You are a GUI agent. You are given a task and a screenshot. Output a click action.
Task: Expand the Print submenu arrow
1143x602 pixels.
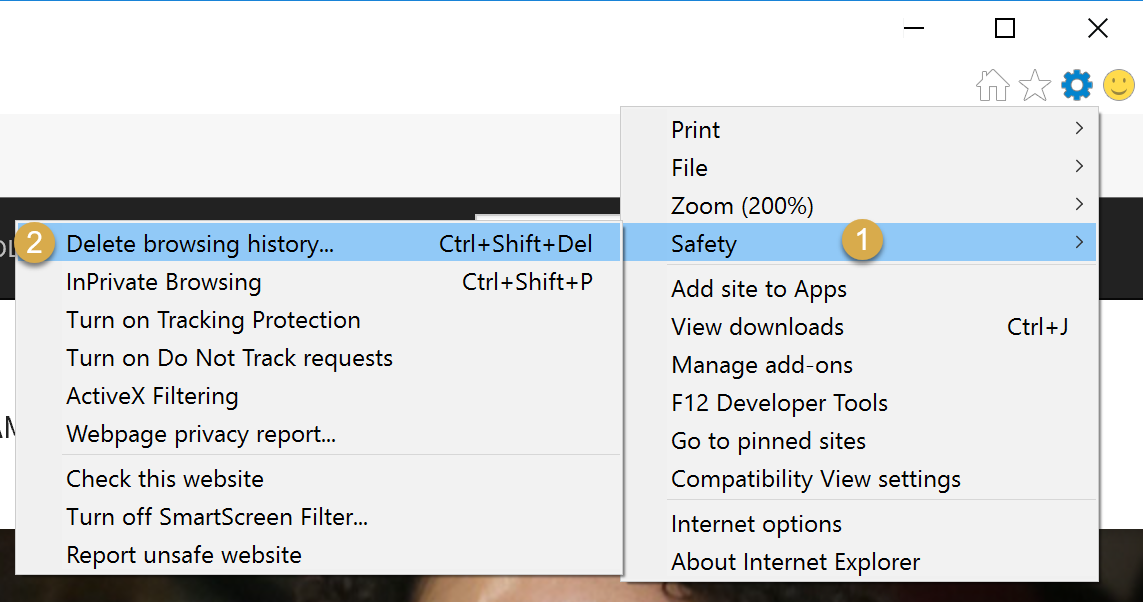[x=1079, y=128]
